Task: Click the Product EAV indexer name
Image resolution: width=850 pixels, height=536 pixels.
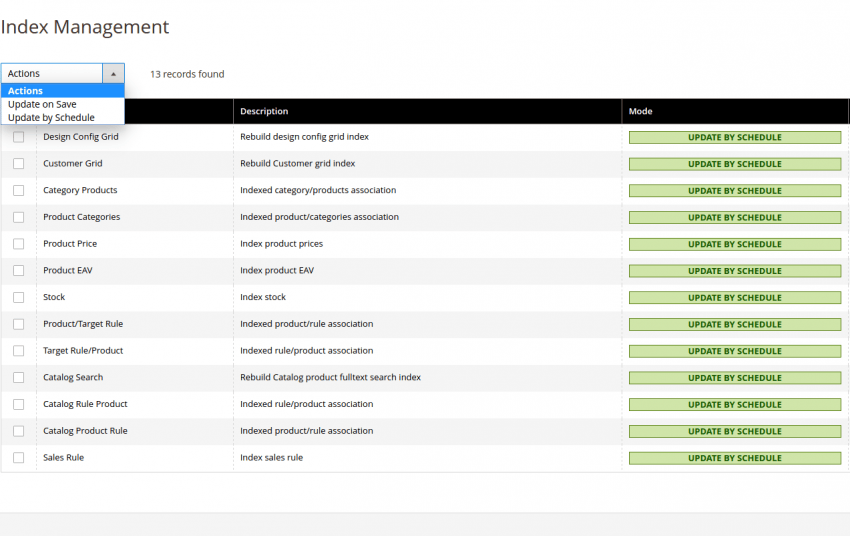Action: click(x=68, y=270)
